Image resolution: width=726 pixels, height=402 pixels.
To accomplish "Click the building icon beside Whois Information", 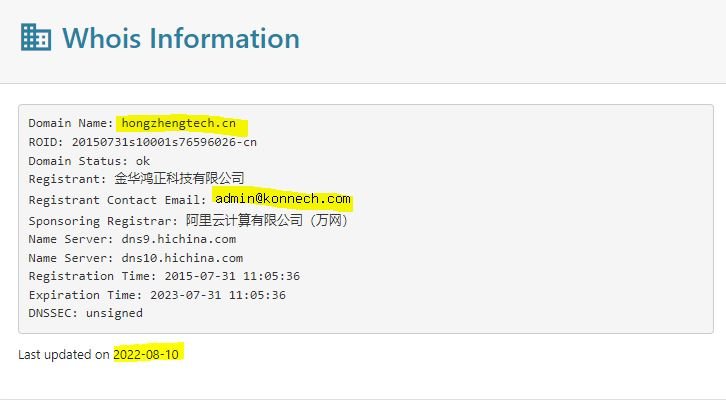I will pos(36,37).
